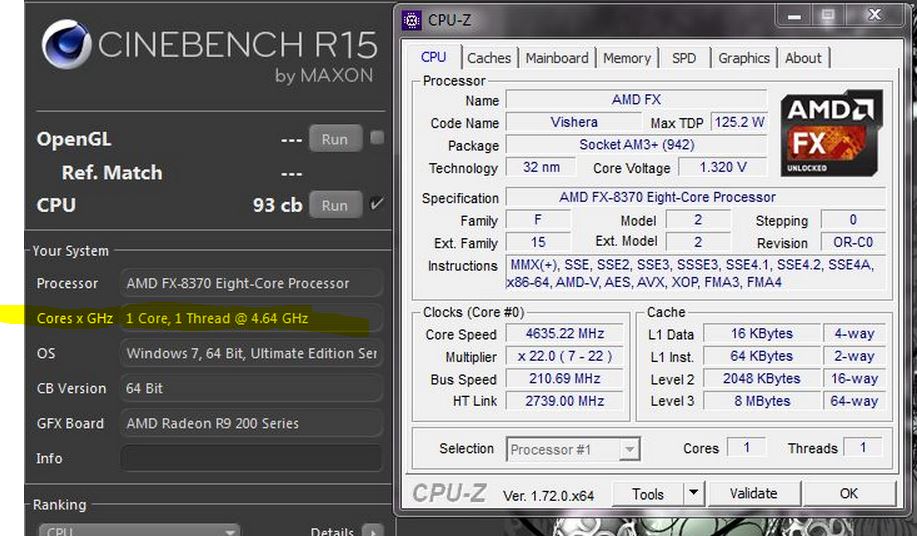
Task: Click the AMD FX name value
Action: pyautogui.click(x=636, y=99)
